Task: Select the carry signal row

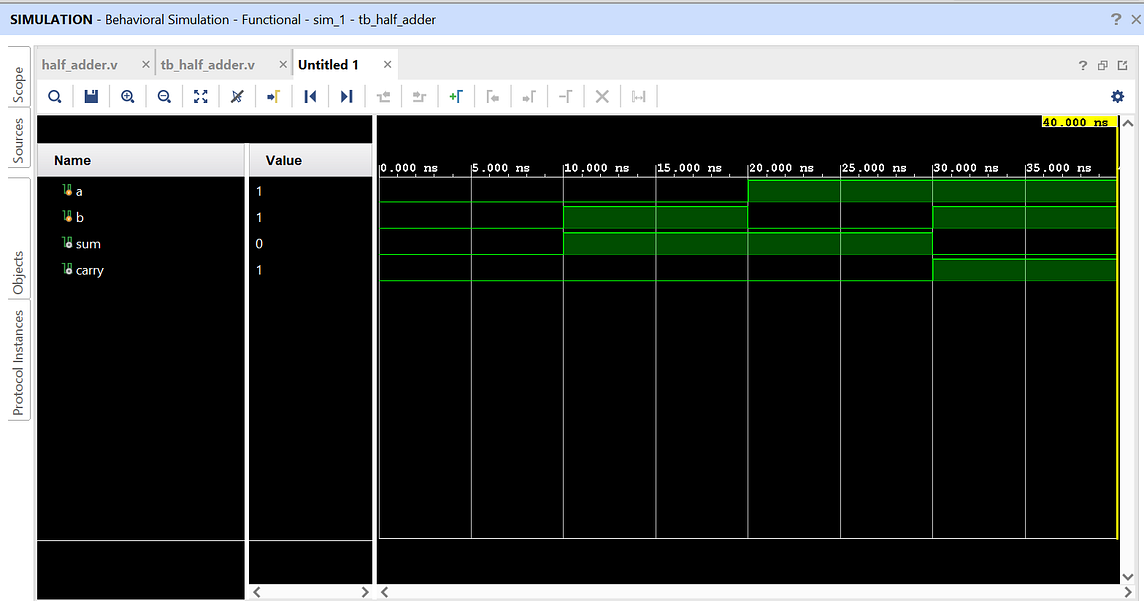Action: 91,269
